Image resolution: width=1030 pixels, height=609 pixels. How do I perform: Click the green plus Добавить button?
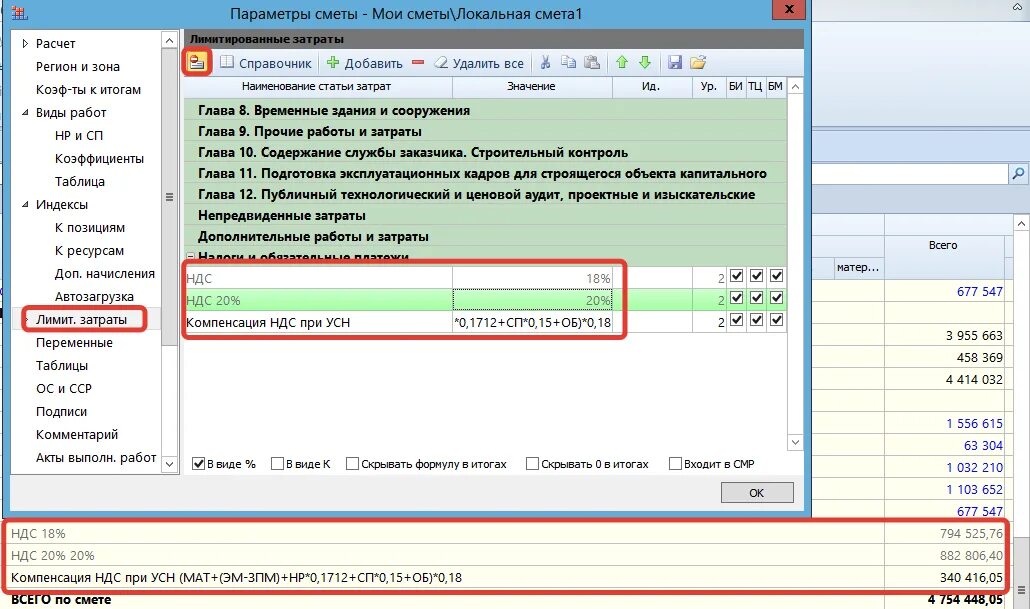365,63
